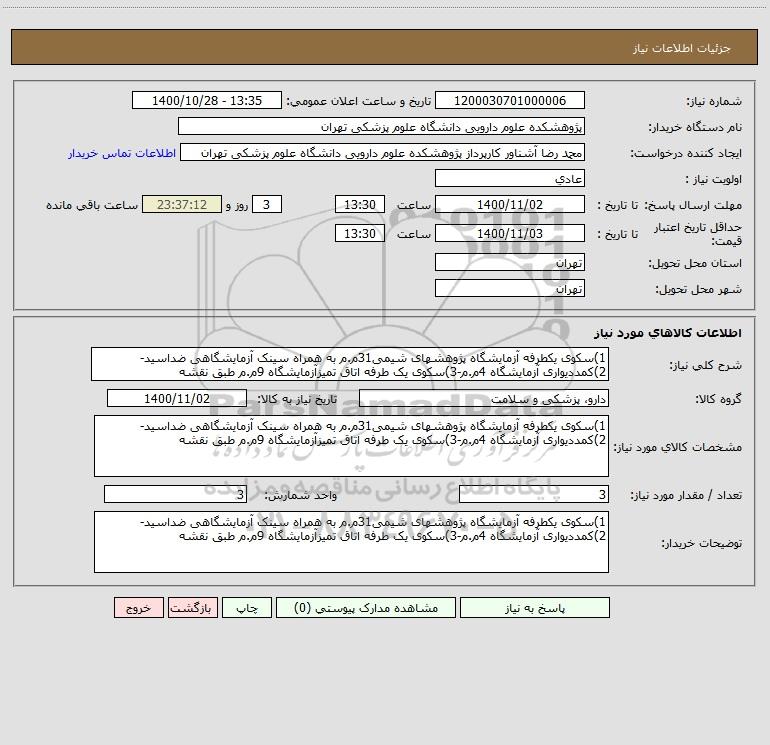The image size is (770, 745).
Task: Click the توضیحات خریدار text area
Action: click(351, 542)
